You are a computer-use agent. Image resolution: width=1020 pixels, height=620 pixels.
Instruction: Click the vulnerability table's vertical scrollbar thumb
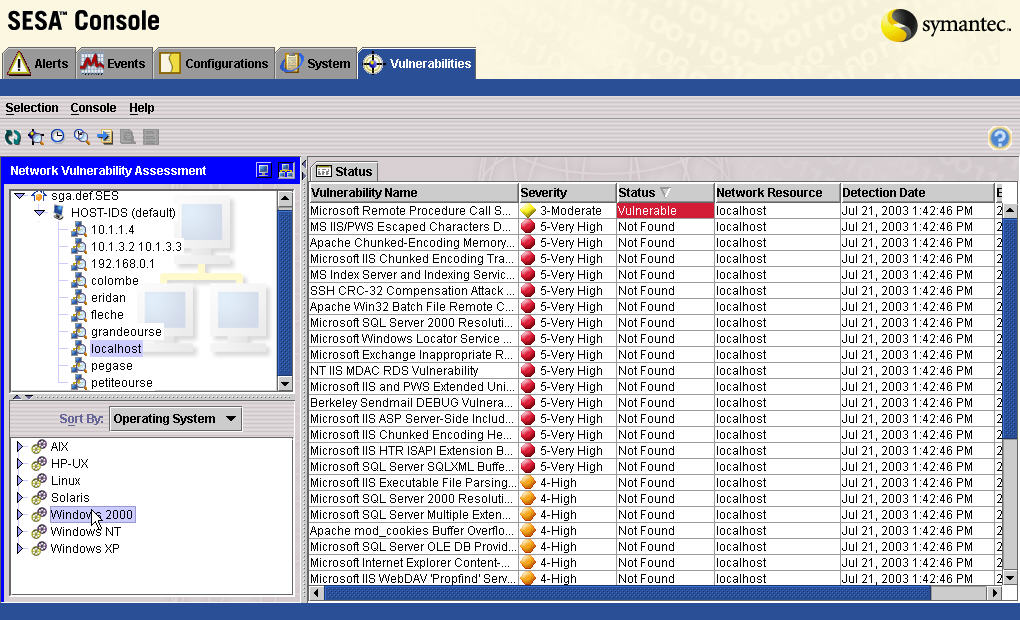[1010, 329]
